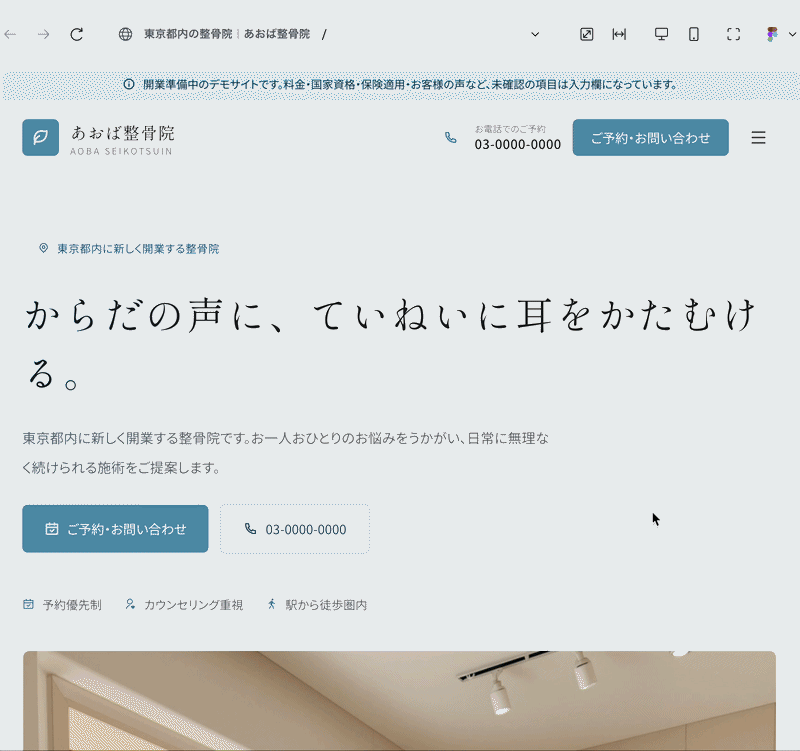
Task: Click header ご予約・お問い合わせ button
Action: click(651, 138)
